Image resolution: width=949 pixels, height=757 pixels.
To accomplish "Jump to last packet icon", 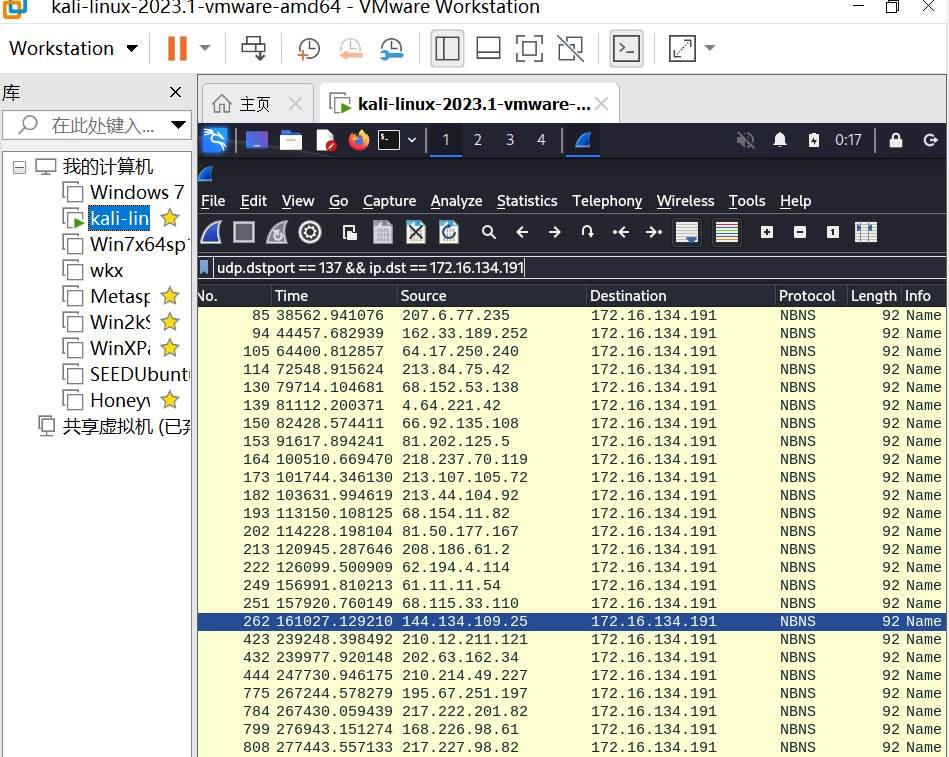I will 654,232.
